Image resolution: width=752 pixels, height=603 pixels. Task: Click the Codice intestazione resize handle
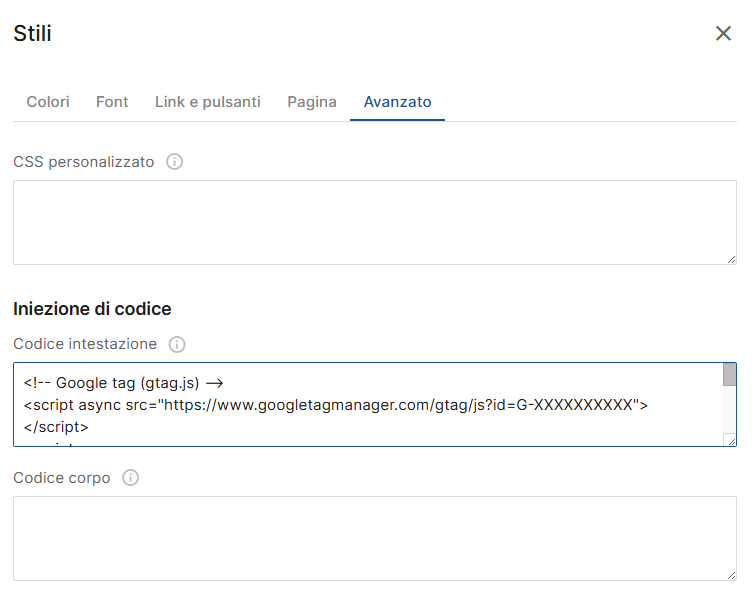coord(730,440)
